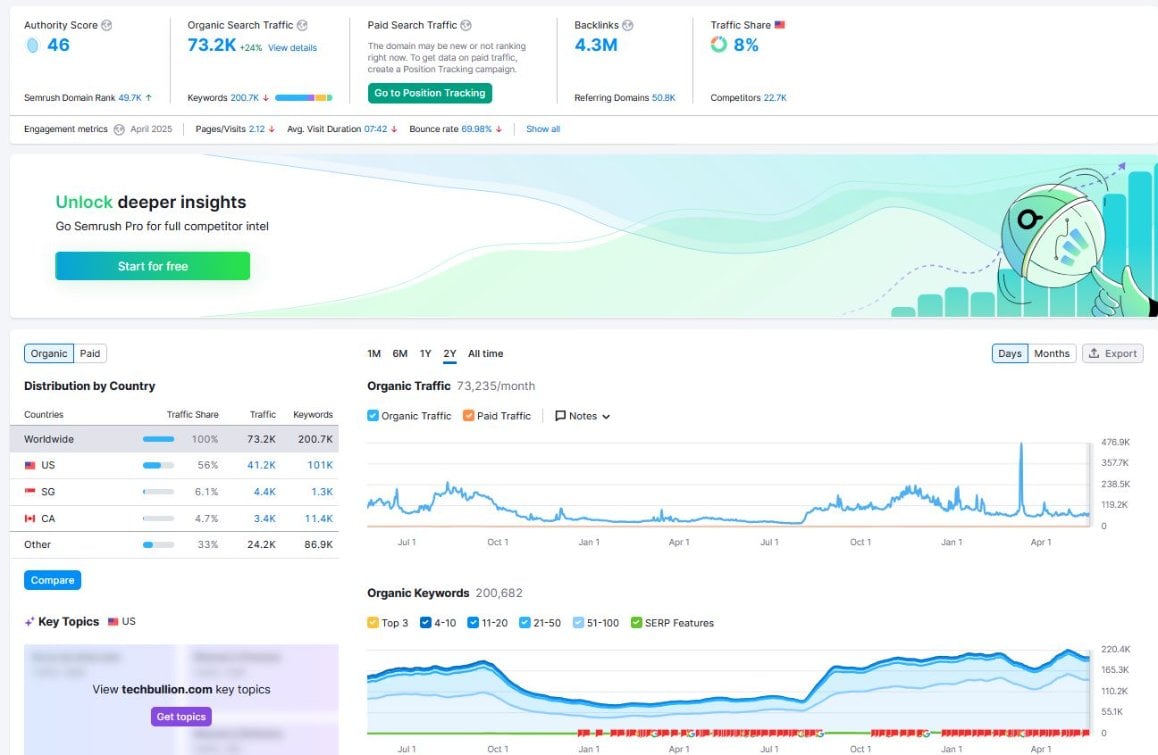1158x755 pixels.
Task: Toggle the Organic Traffic checkbox
Action: (373, 415)
